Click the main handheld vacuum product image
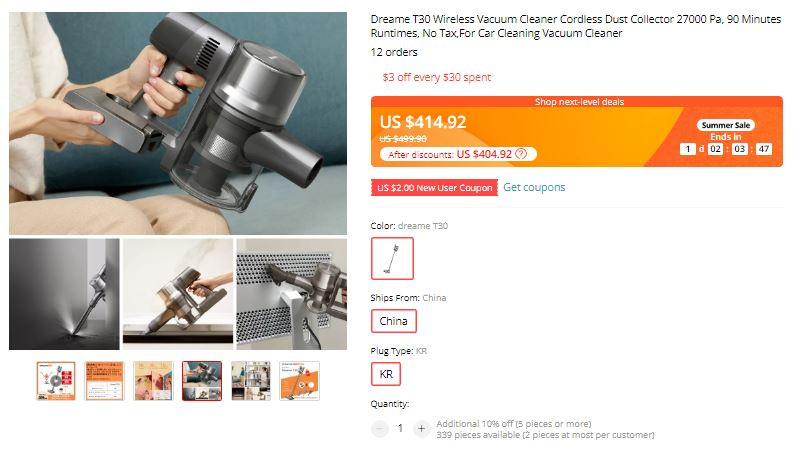 pyautogui.click(x=178, y=123)
